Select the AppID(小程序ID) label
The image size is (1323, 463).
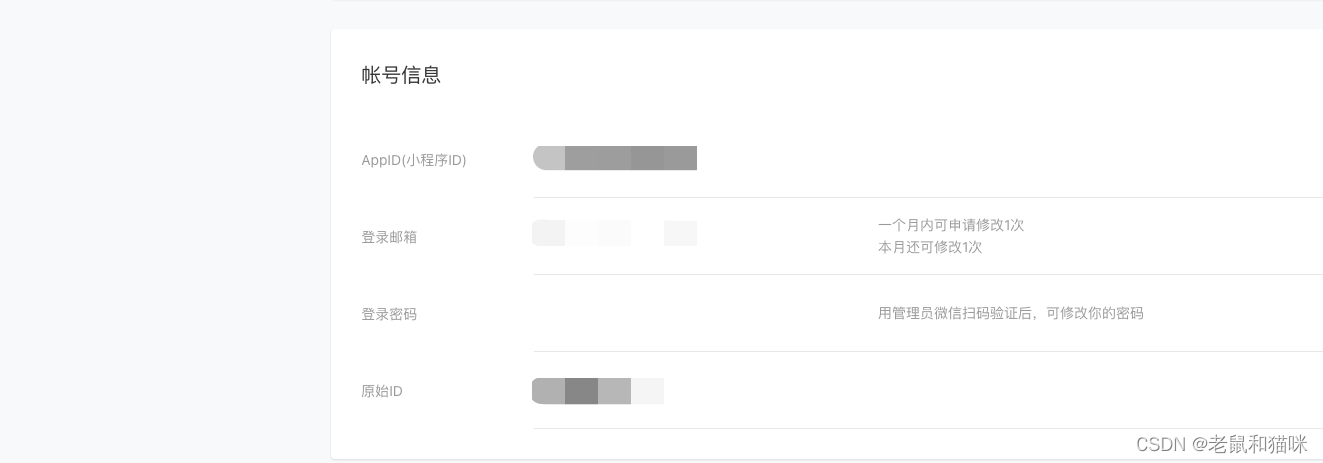pyautogui.click(x=414, y=160)
